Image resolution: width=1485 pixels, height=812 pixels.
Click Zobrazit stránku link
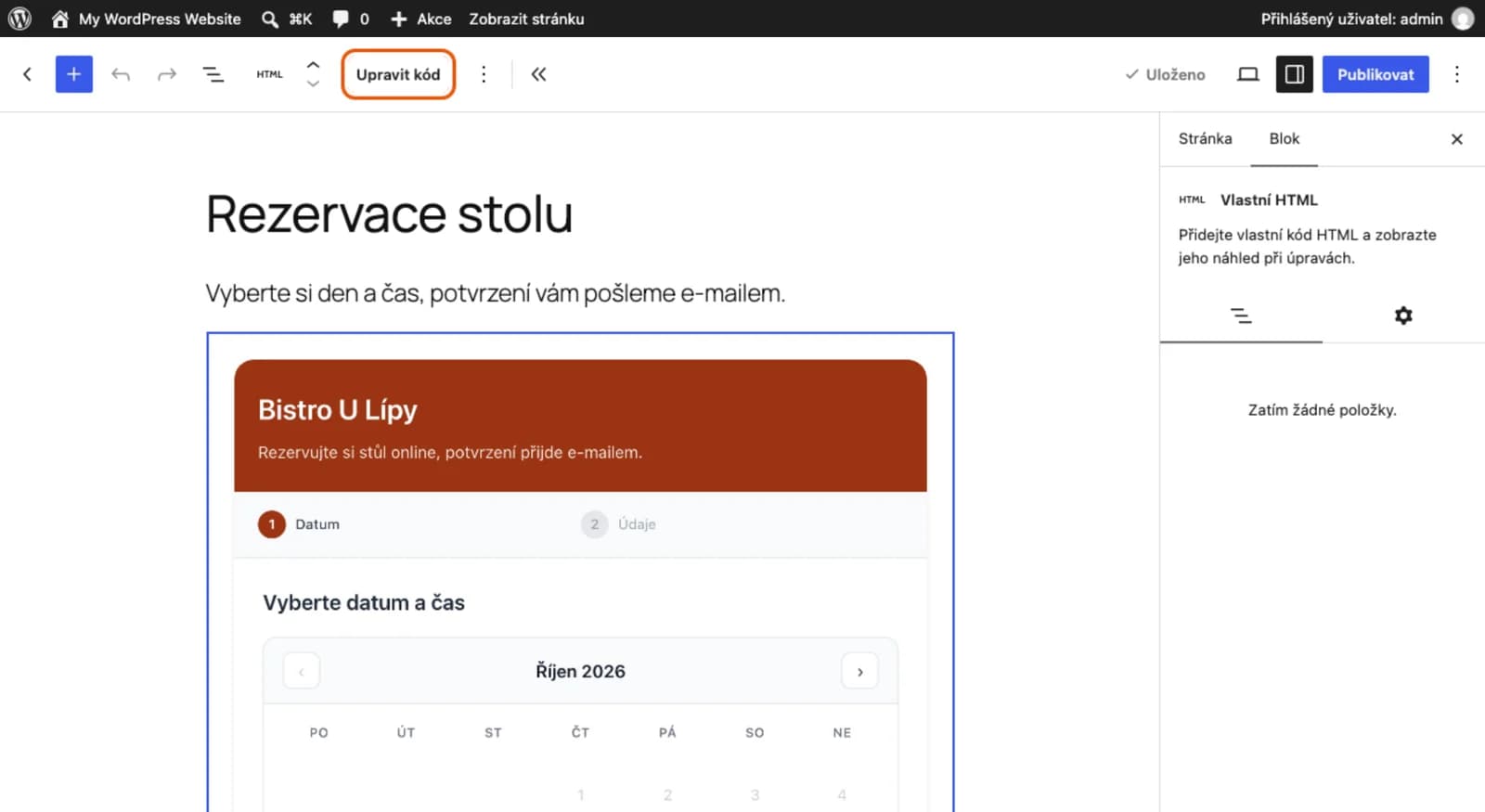tap(526, 19)
